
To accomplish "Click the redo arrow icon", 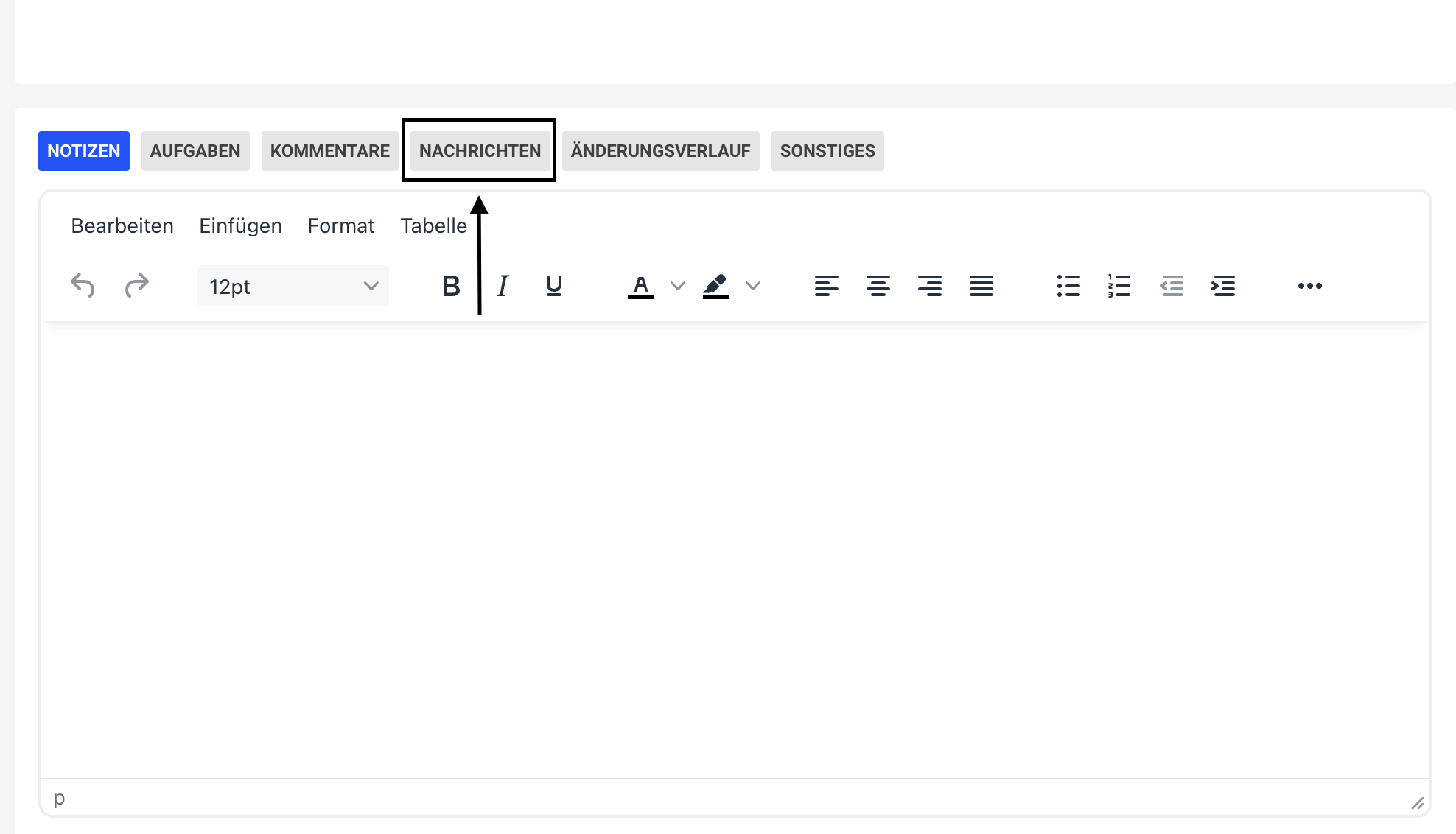I will click(137, 286).
